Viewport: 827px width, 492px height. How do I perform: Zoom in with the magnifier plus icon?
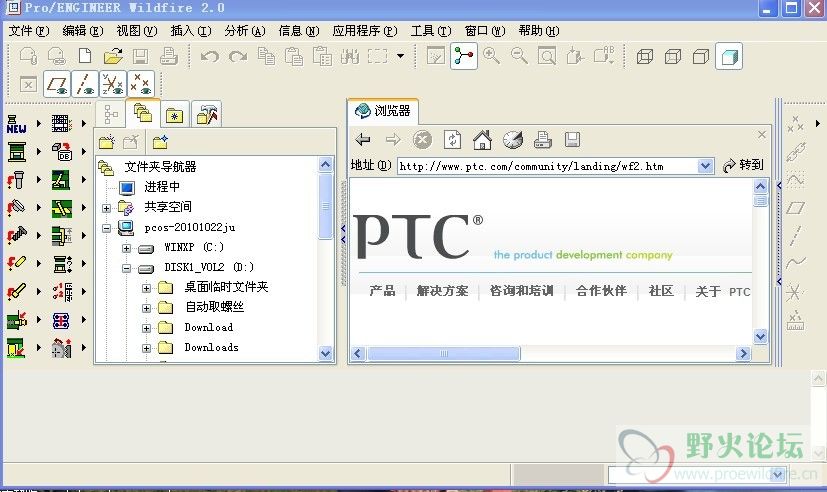pos(492,56)
